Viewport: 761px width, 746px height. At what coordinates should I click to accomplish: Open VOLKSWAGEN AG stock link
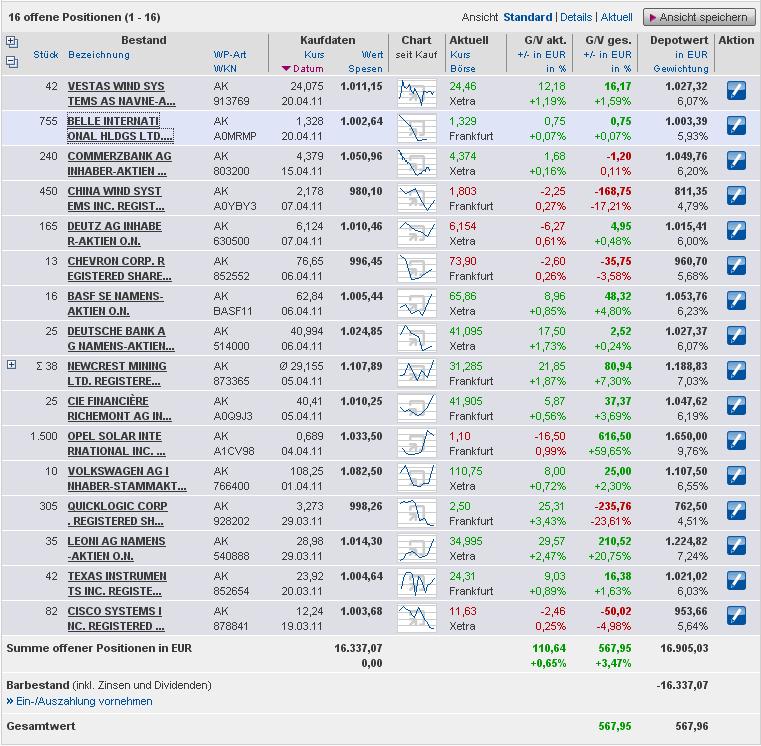(127, 478)
